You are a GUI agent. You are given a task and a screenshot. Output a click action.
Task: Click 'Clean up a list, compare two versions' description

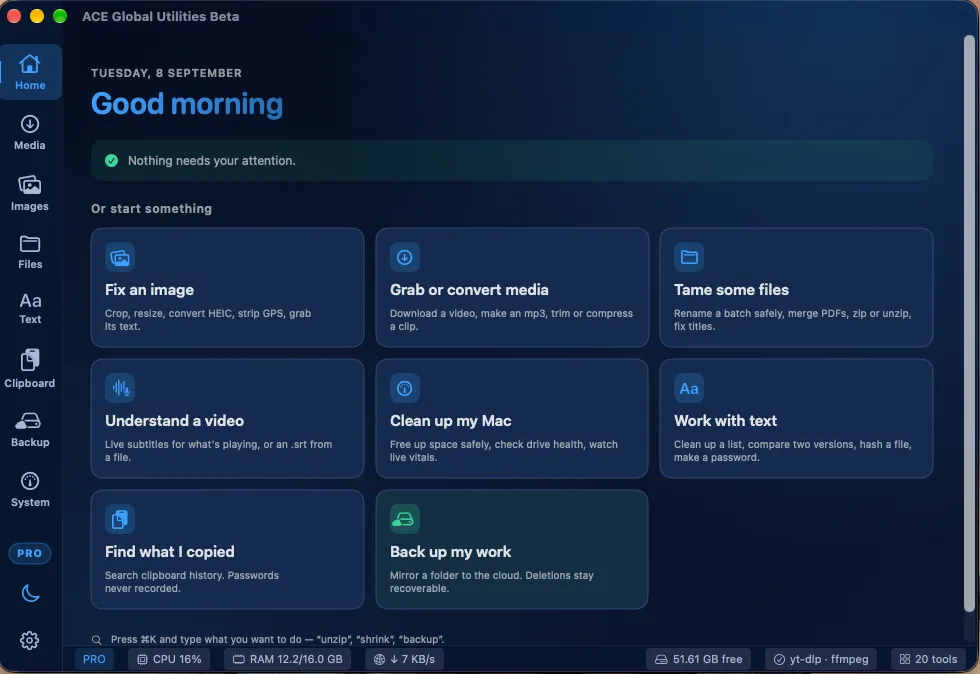[792, 451]
